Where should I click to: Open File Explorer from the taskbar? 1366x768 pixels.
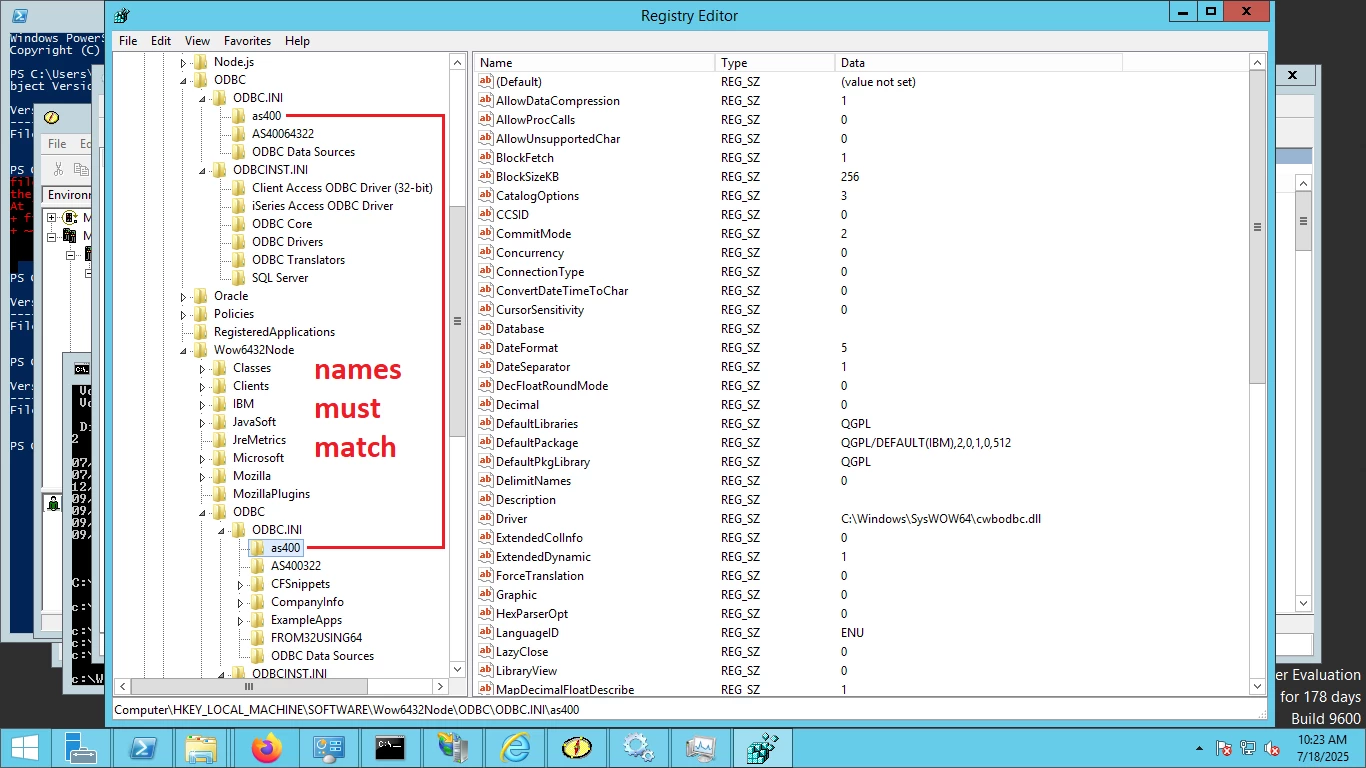[201, 748]
